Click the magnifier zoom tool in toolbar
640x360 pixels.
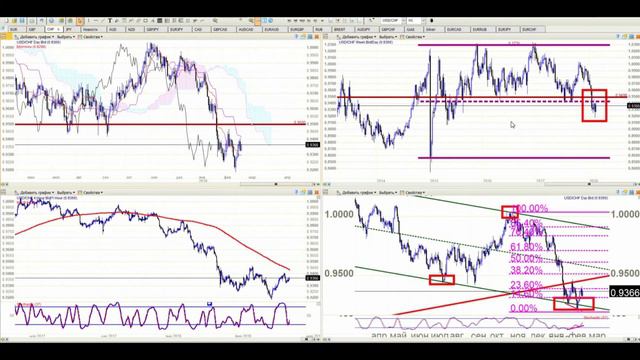coord(215,20)
